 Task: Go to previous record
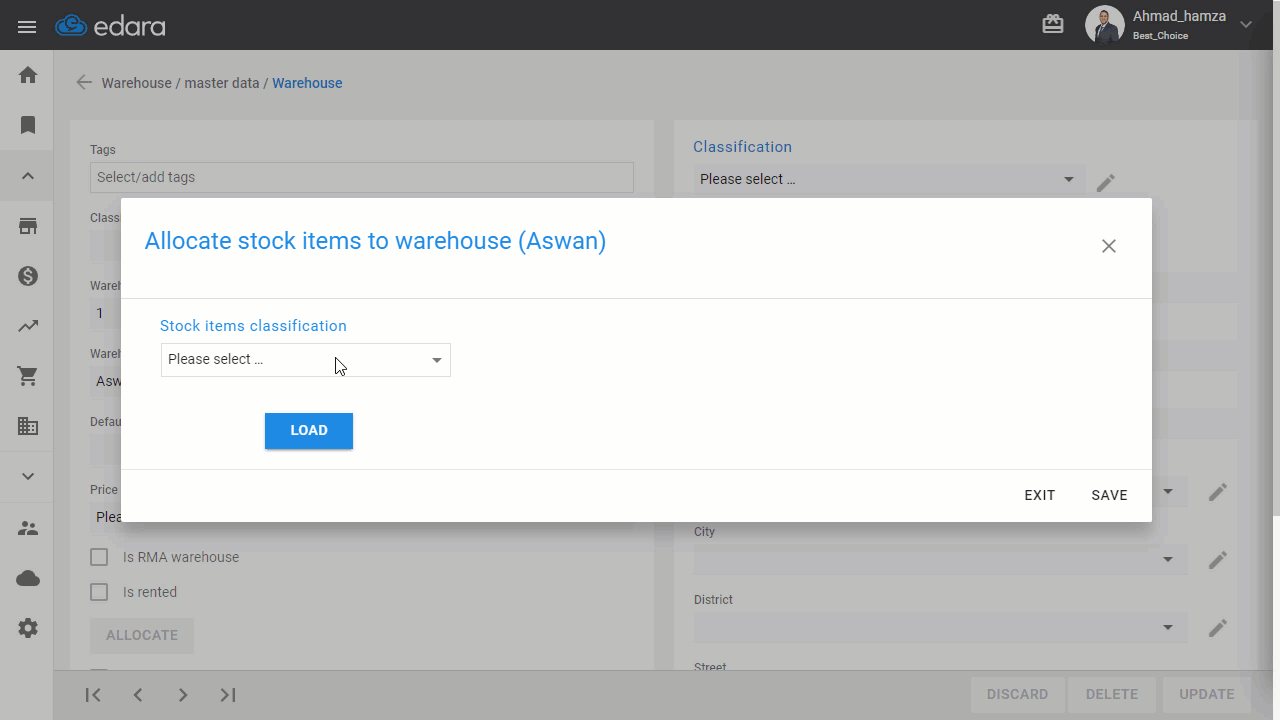(x=138, y=695)
